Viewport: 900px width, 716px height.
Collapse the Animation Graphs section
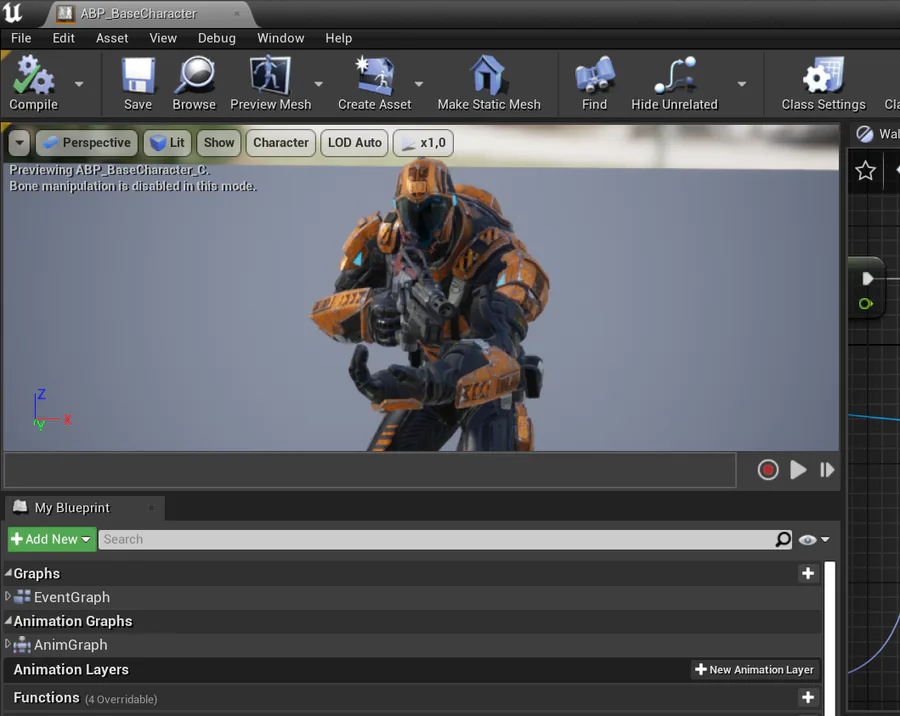[x=8, y=620]
